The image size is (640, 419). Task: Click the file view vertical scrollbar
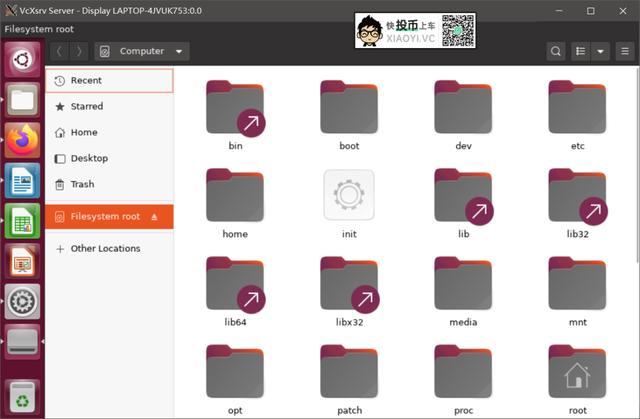pyautogui.click(x=637, y=165)
